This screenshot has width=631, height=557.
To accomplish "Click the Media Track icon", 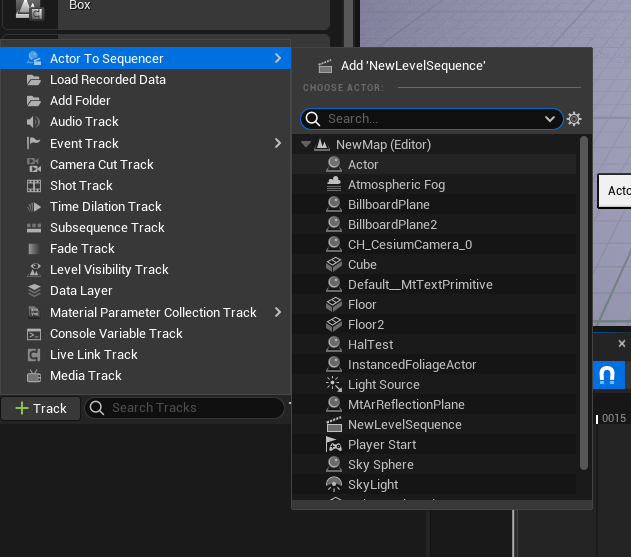I will (34, 376).
